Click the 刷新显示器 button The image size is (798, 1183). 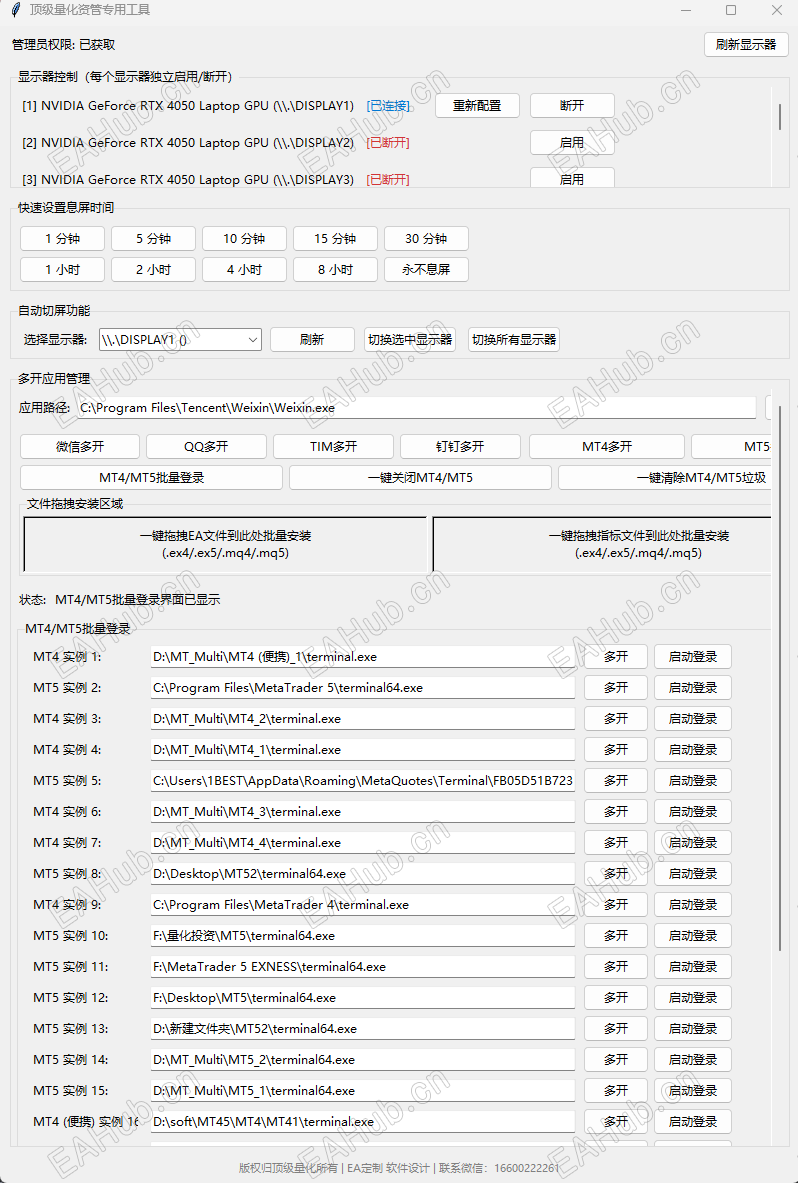coord(746,45)
